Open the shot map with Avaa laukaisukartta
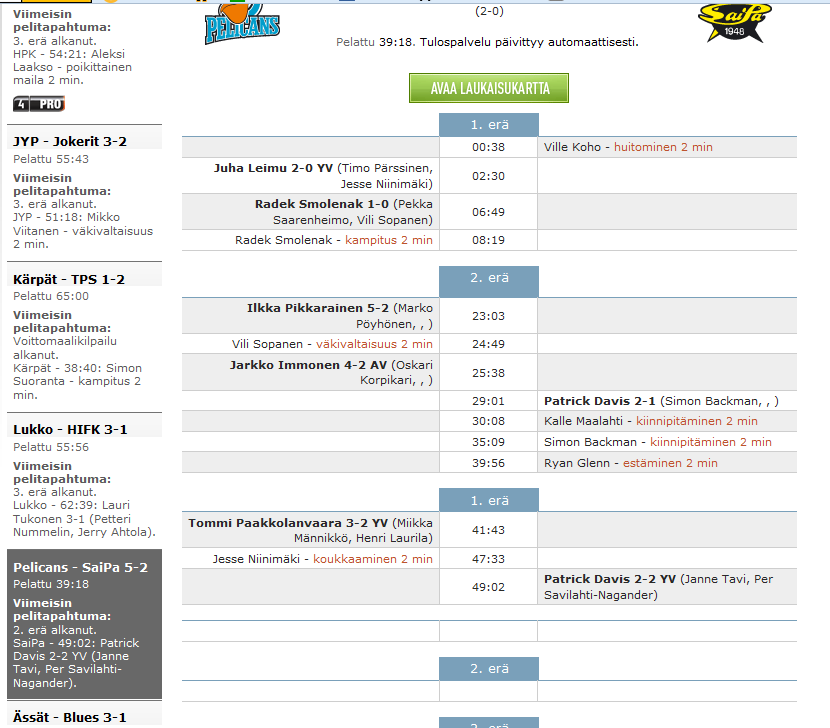This screenshot has width=830, height=728. [489, 88]
